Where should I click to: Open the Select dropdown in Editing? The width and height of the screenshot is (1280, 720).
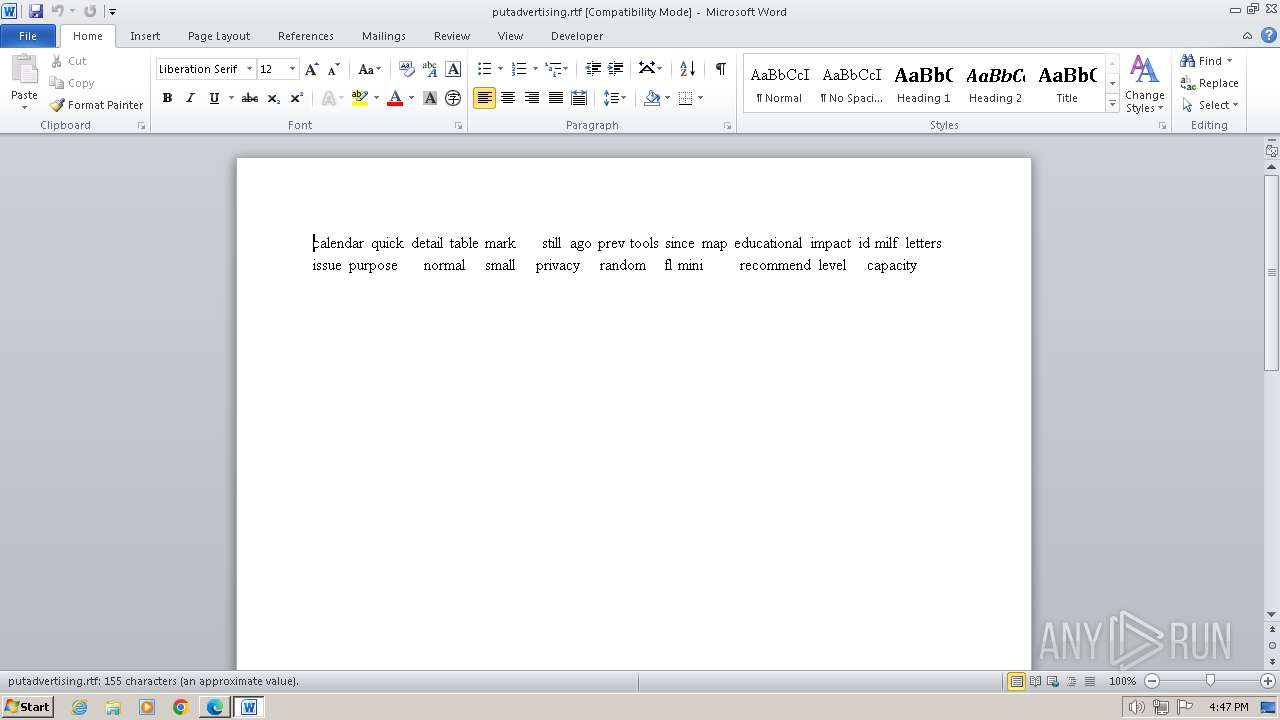tap(1210, 105)
